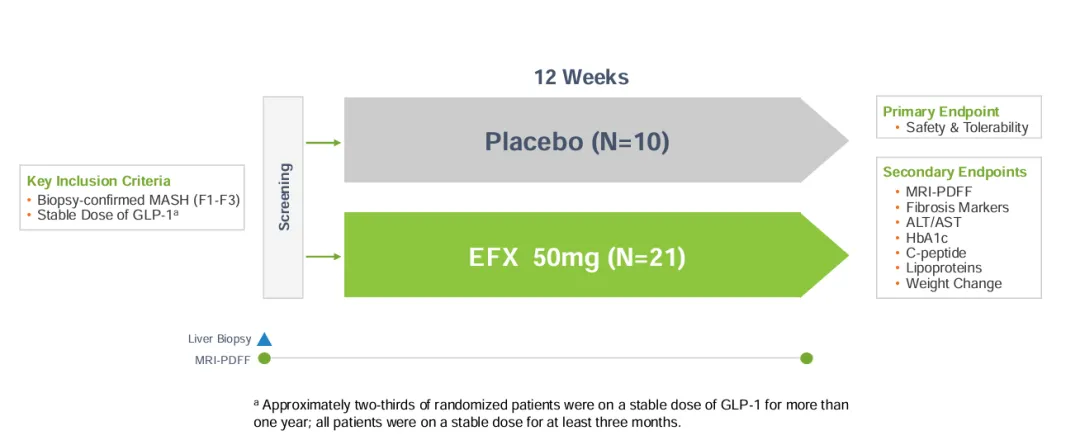Select the gray Placebo (N=10) arrow

[577, 141]
